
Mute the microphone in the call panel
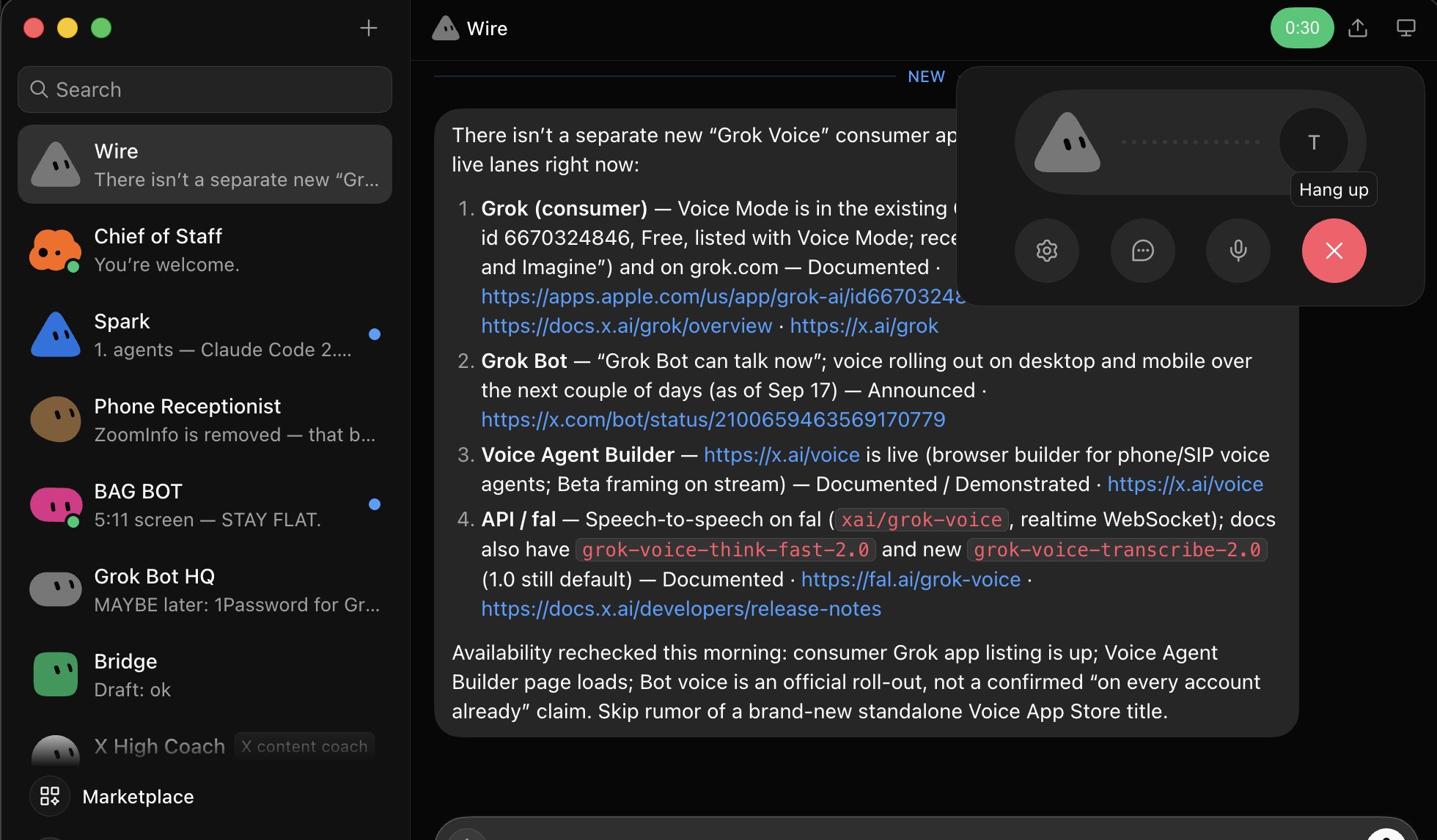click(x=1238, y=251)
